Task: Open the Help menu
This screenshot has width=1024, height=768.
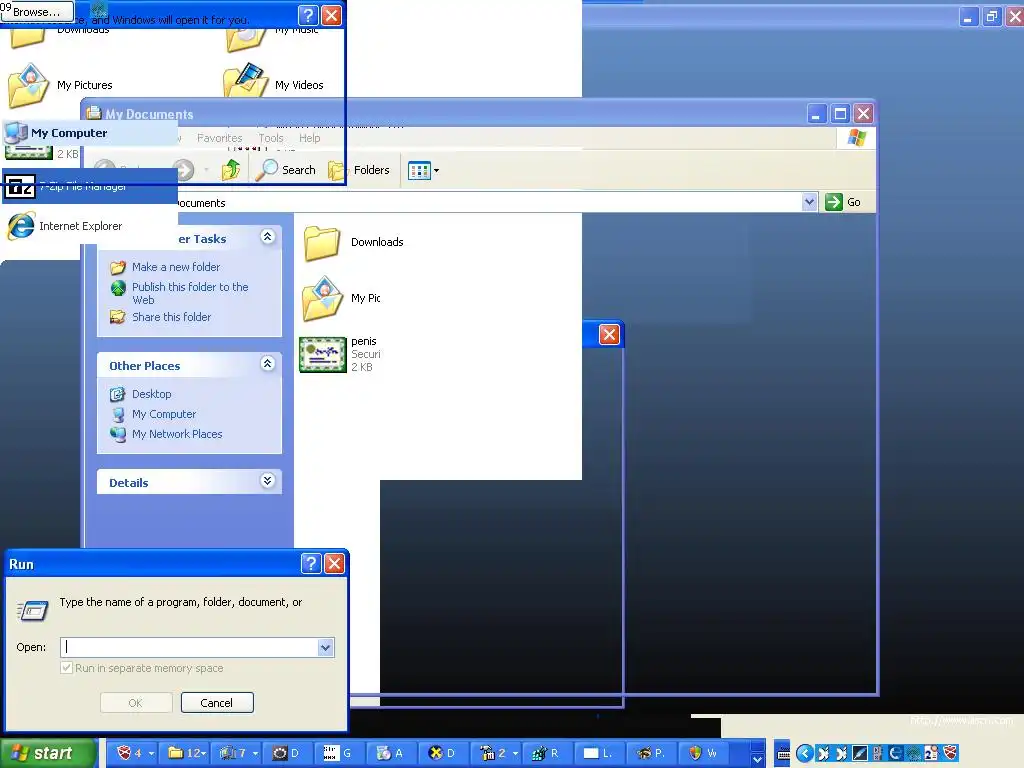Action: point(310,138)
